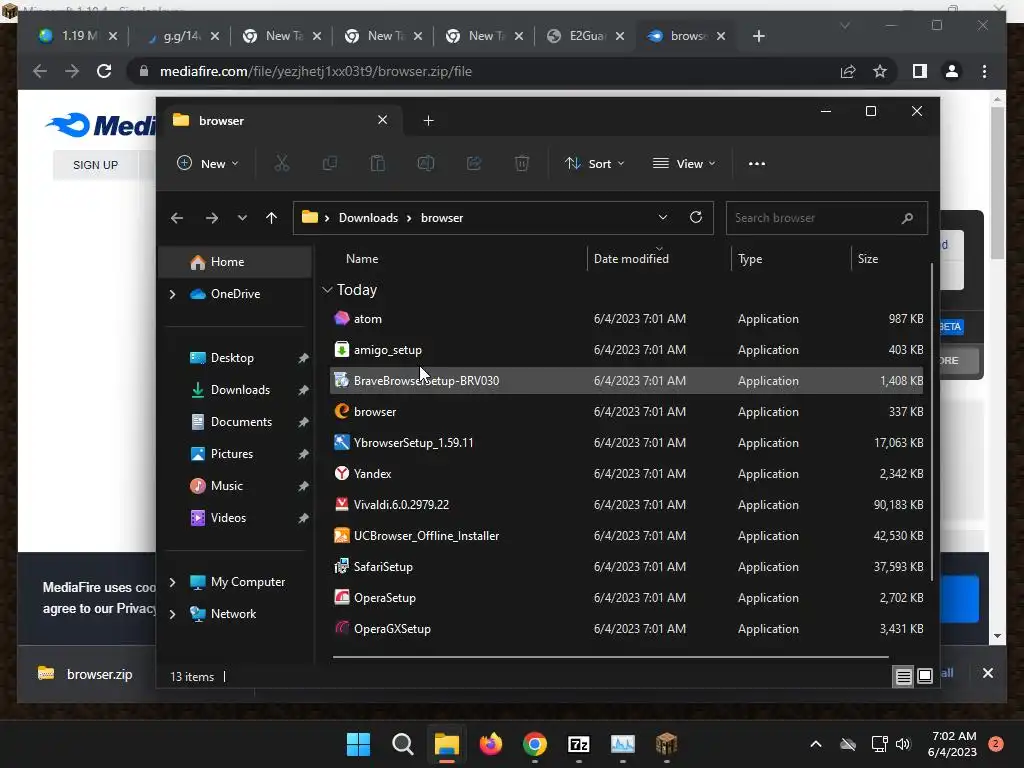
Task: Open Pictures in the navigation pane
Action: (x=232, y=454)
